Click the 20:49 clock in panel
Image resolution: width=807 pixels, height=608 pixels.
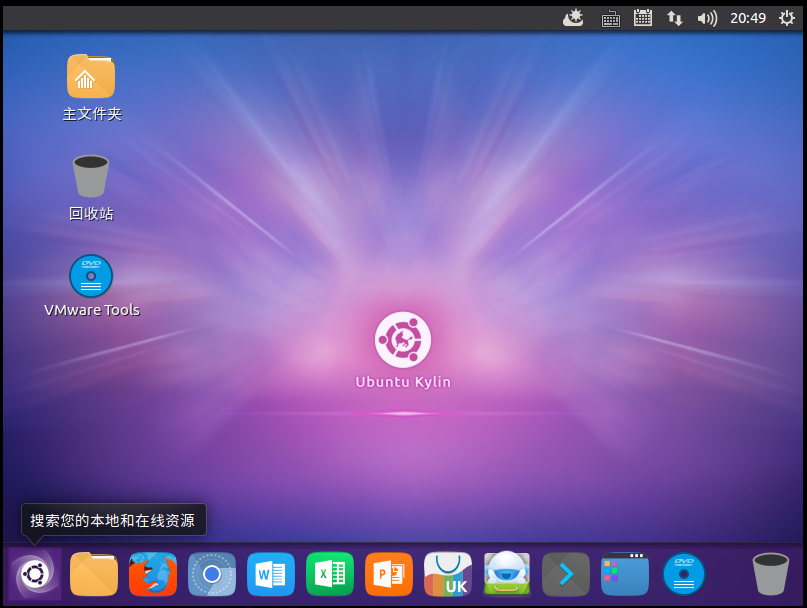[748, 18]
